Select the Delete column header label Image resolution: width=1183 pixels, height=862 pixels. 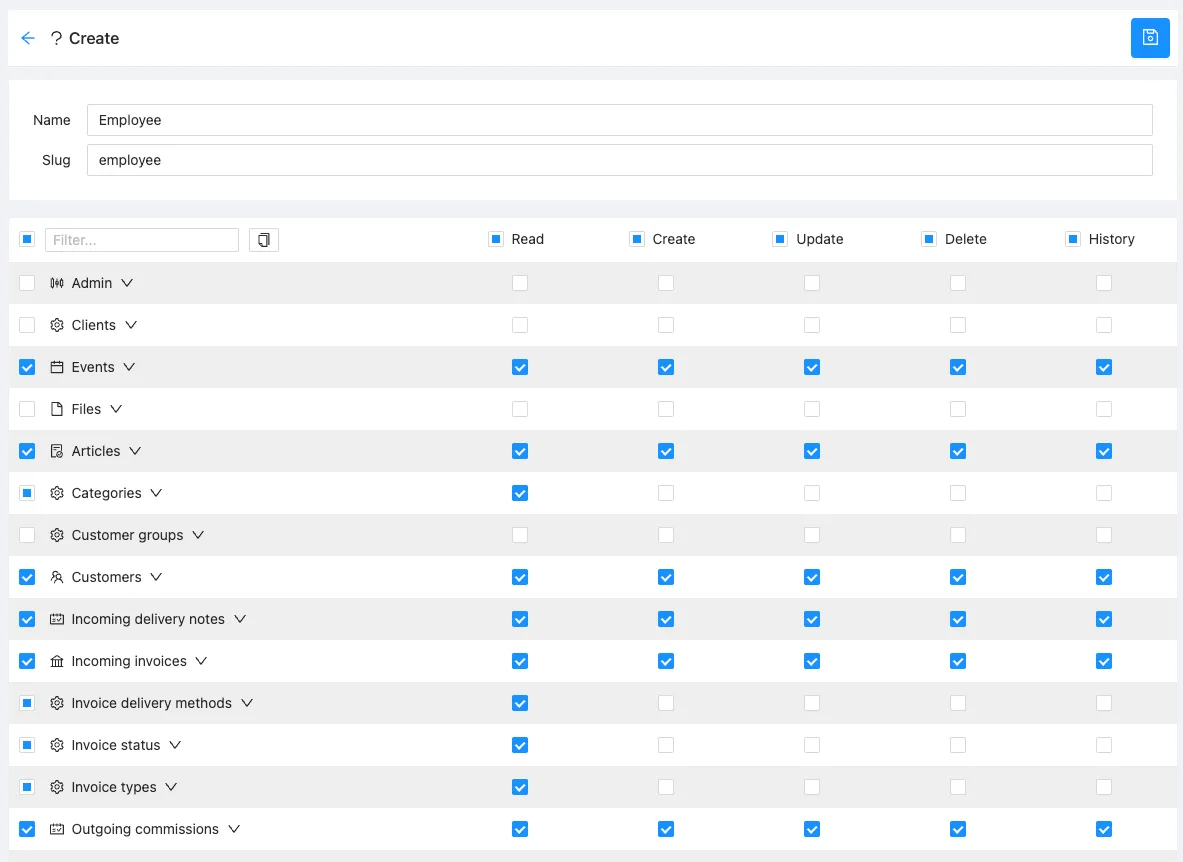click(966, 239)
